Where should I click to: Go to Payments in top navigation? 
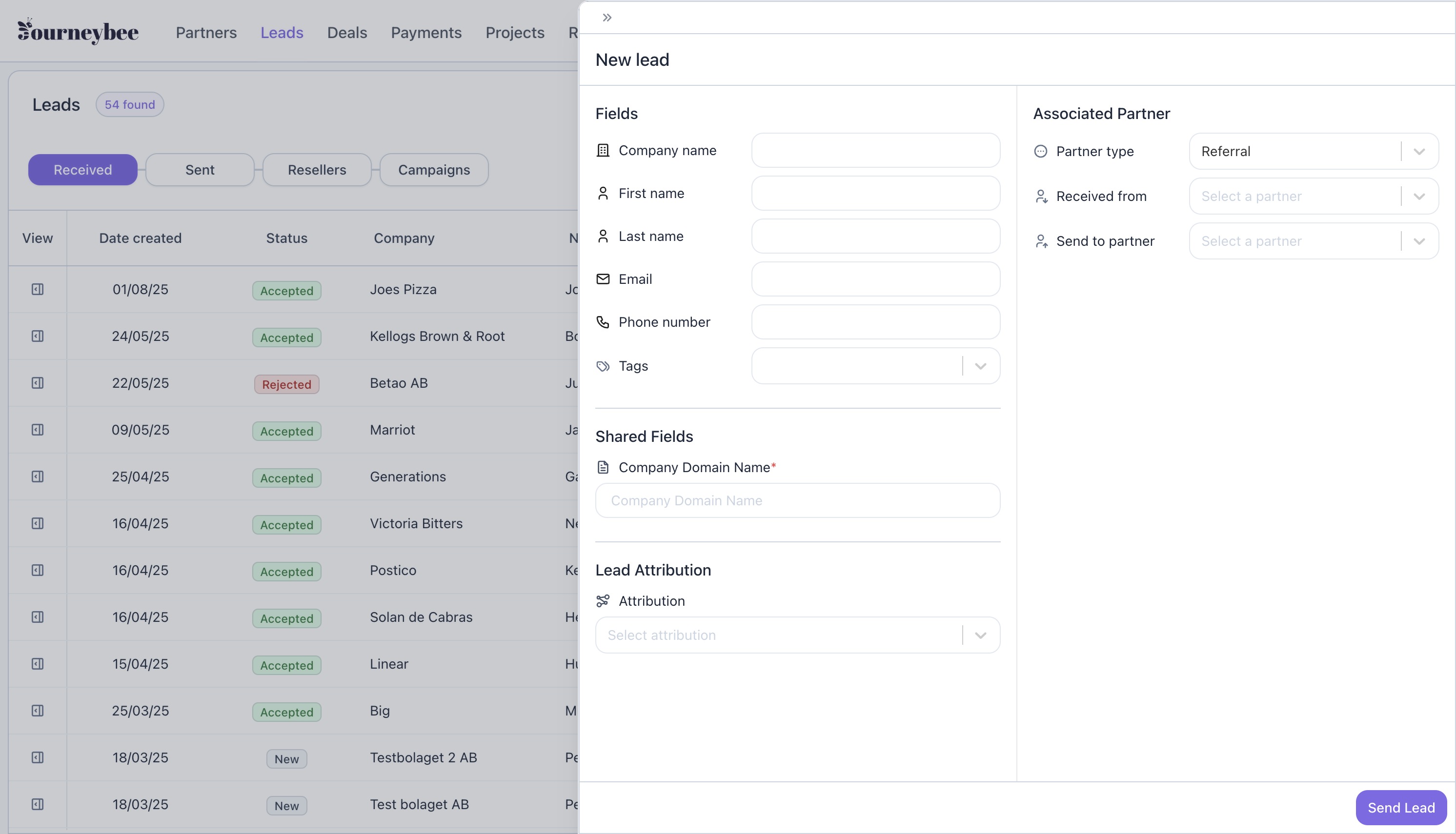click(x=426, y=32)
